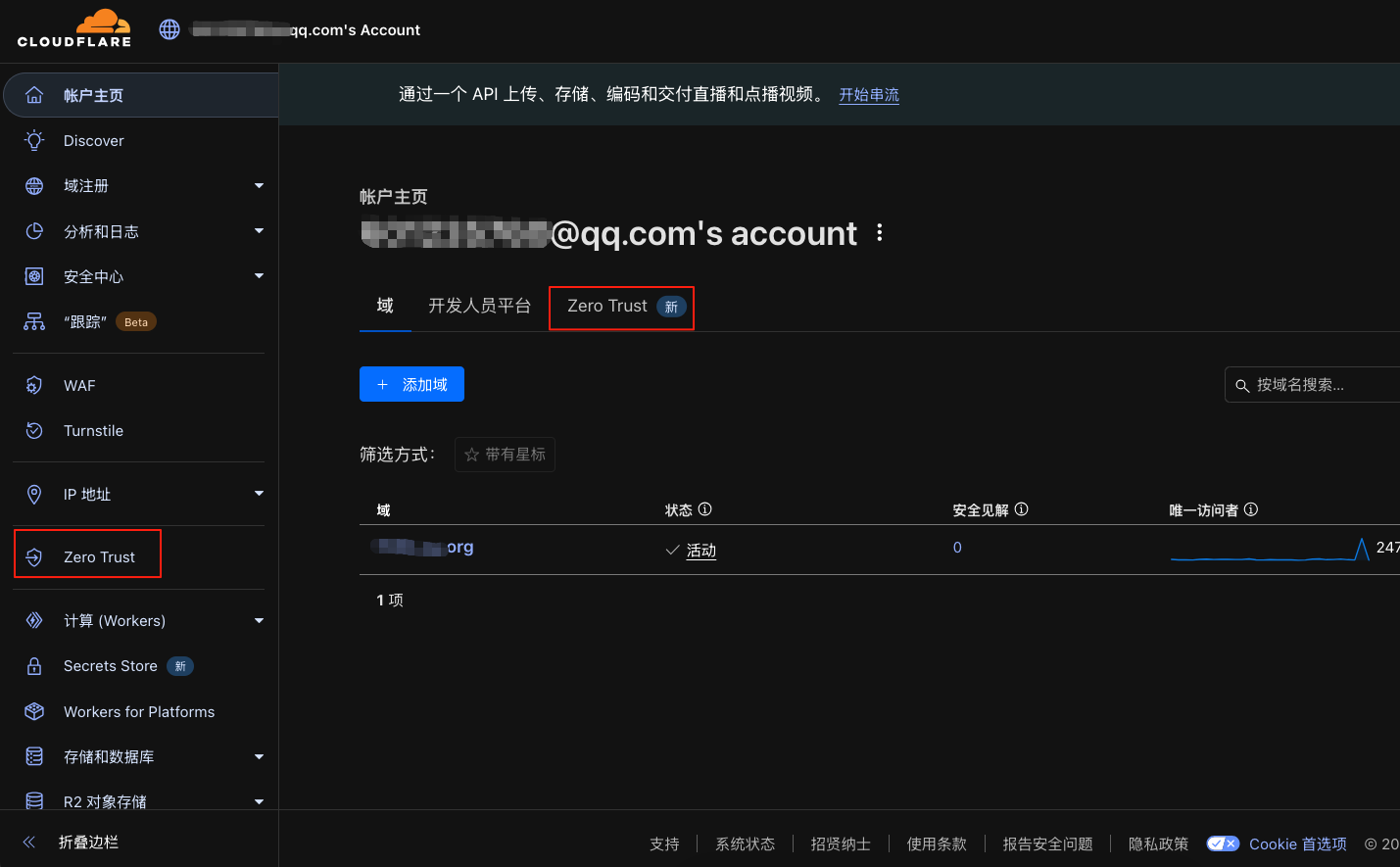
Task: Click the Zero Trust sidebar icon
Action: click(34, 556)
